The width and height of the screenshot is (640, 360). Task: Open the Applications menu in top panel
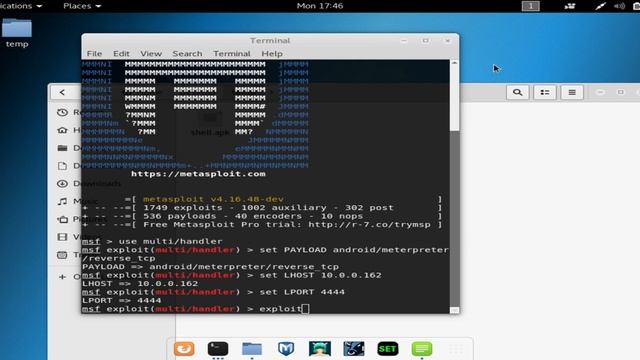pos(21,6)
